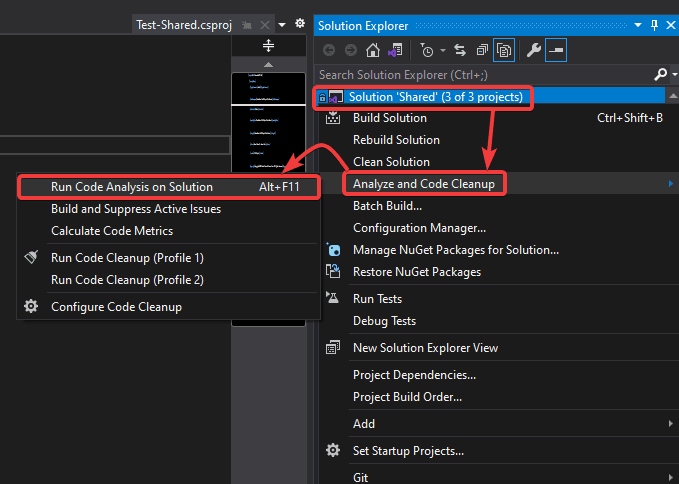Choose New Solution Explorer View
Viewport: 679px width, 484px height.
pyautogui.click(x=425, y=348)
